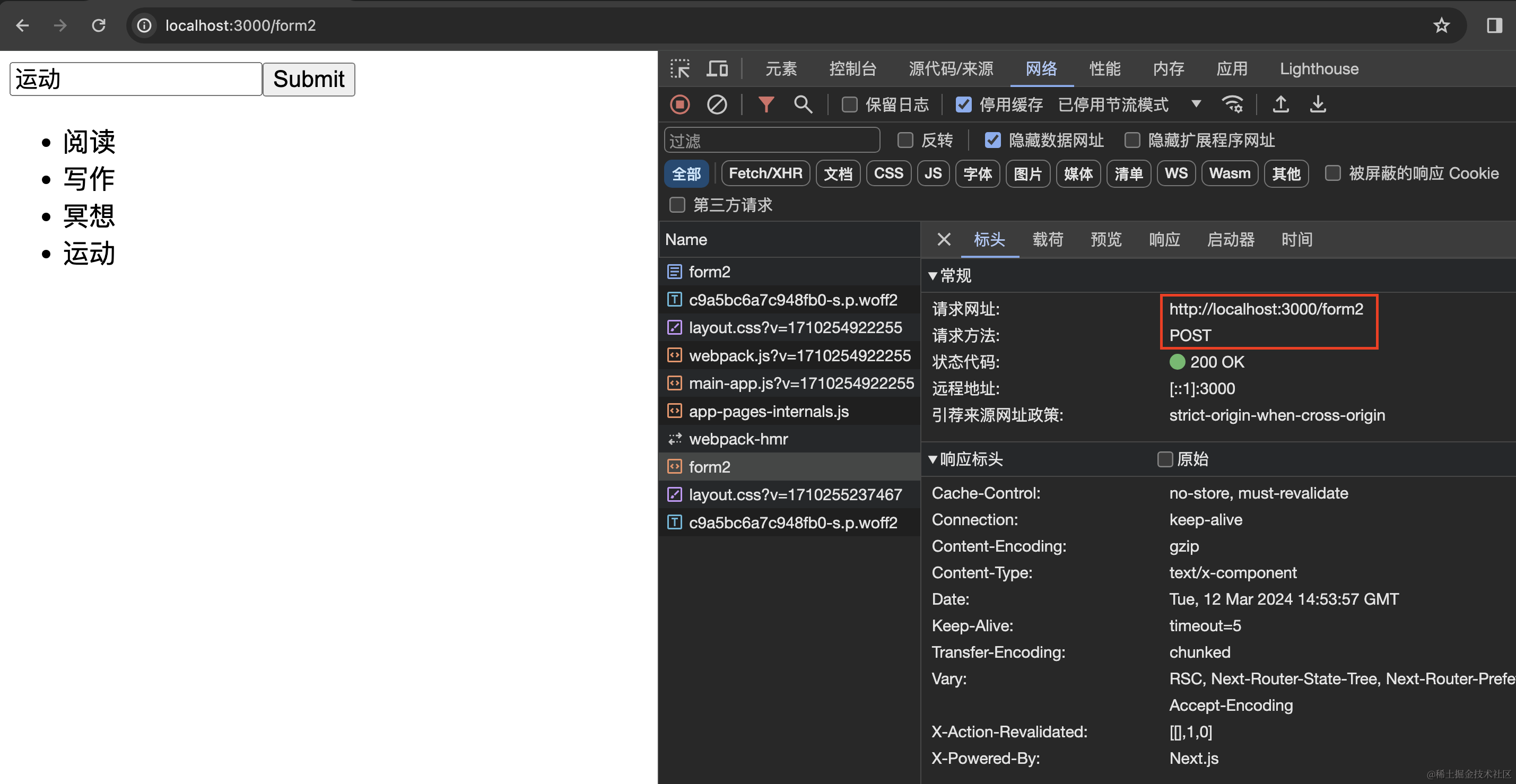Open the network filter funnel icon

click(x=765, y=104)
